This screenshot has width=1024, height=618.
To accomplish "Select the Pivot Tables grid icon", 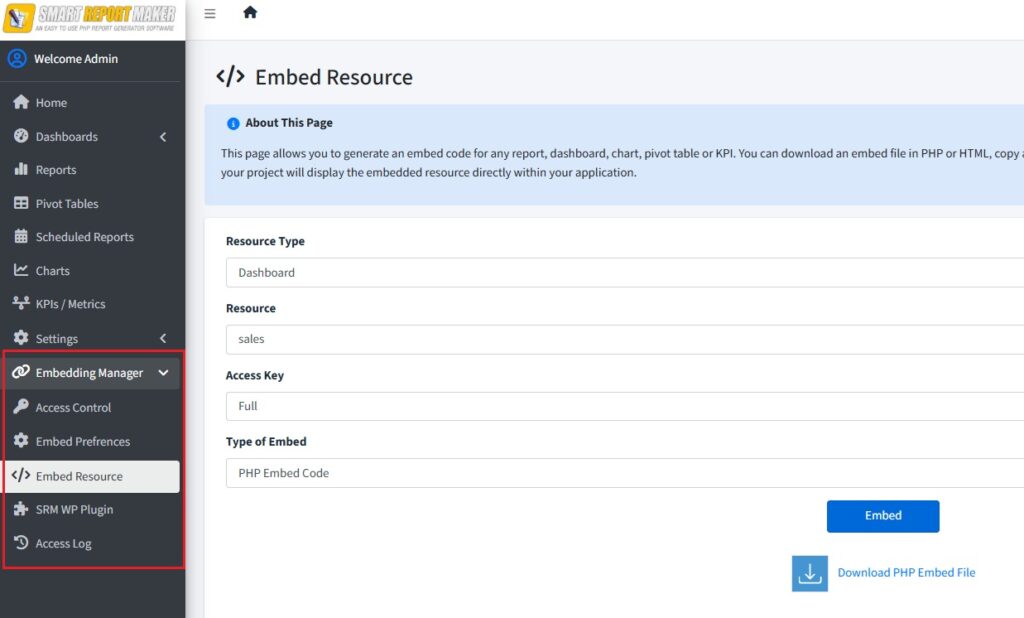I will click(x=20, y=203).
